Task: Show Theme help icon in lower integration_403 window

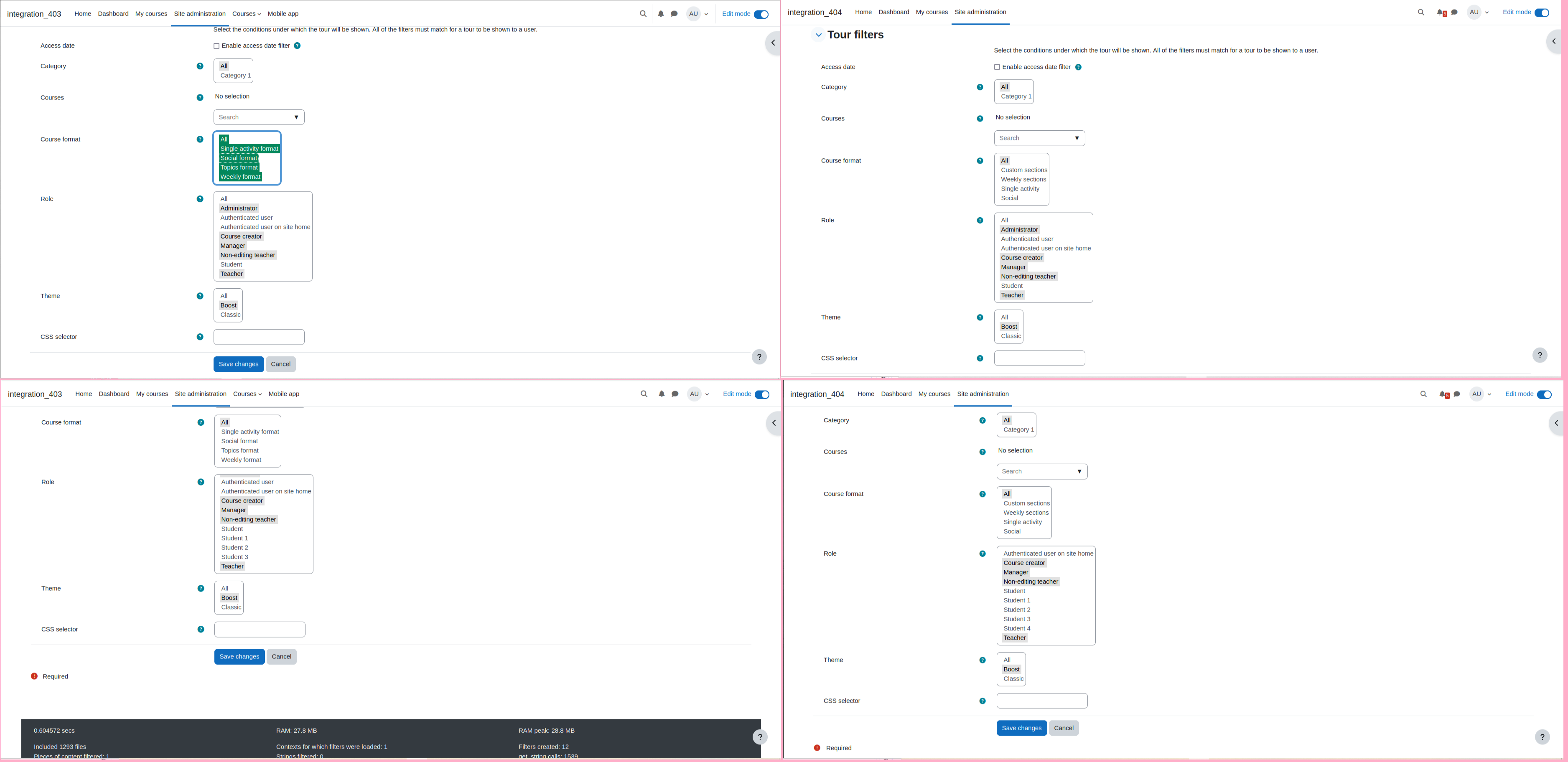Action: pos(201,589)
